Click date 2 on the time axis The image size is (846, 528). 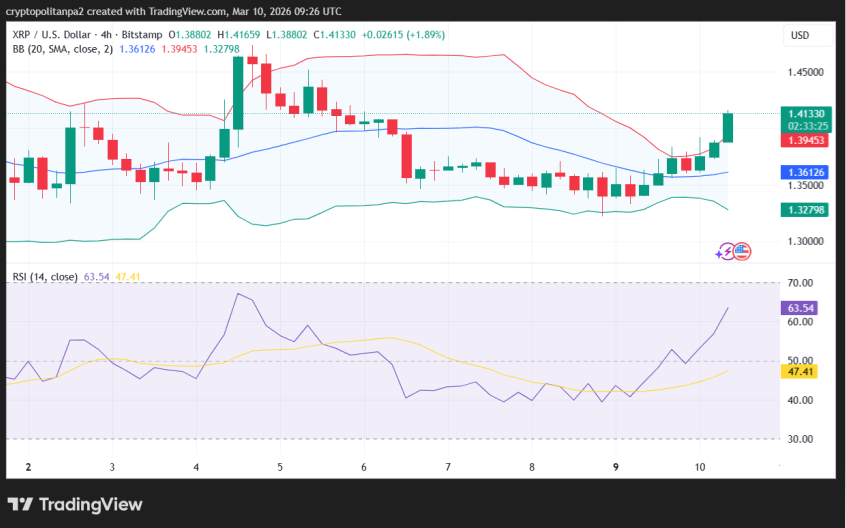[28, 467]
